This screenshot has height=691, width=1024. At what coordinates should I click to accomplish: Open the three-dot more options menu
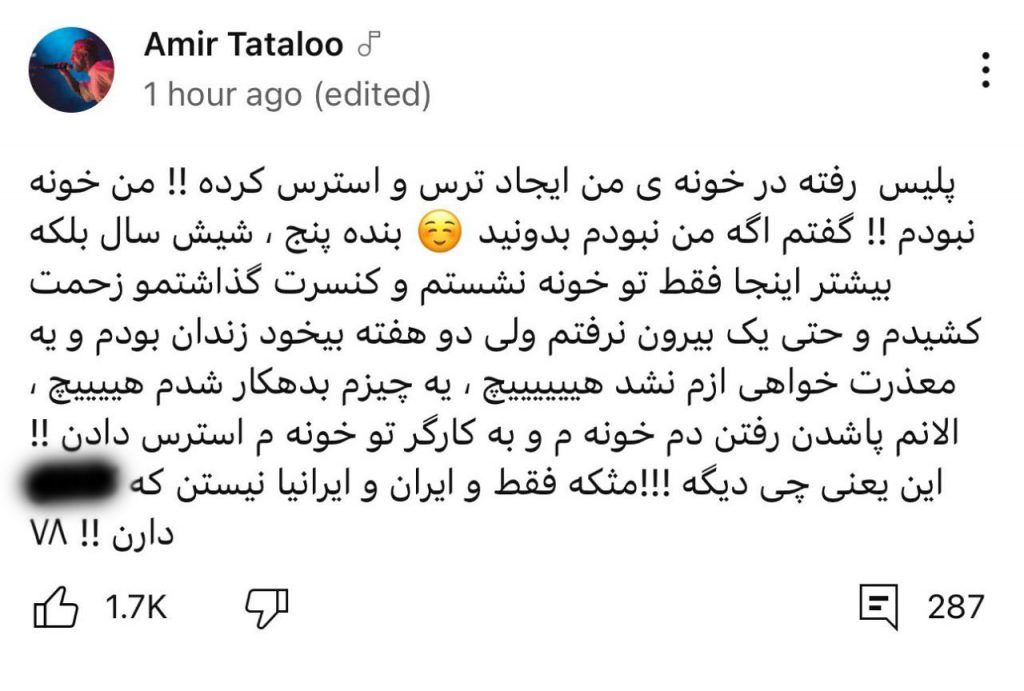click(986, 71)
